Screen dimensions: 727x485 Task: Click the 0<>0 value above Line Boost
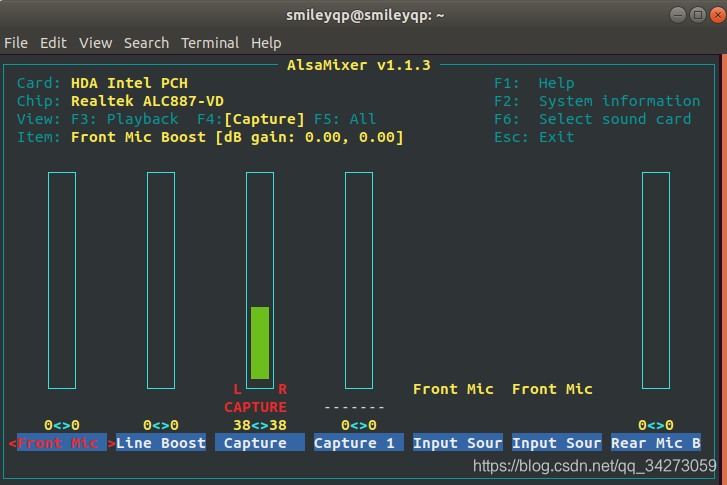tap(161, 425)
